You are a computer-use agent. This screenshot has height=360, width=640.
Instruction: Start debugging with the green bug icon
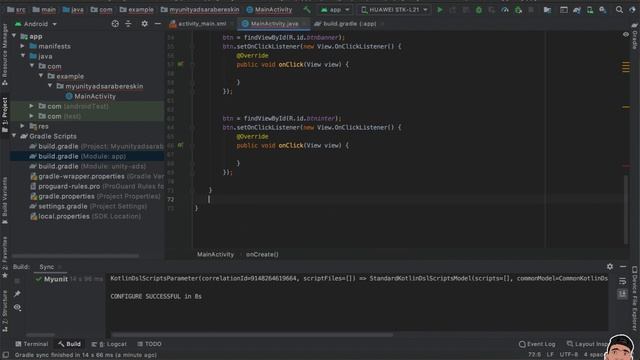pyautogui.click(x=479, y=9)
